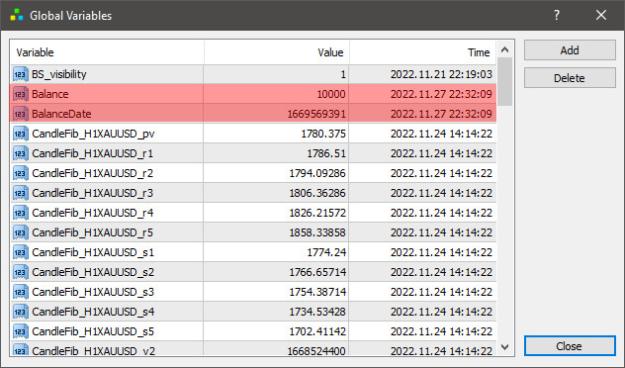The width and height of the screenshot is (625, 368).
Task: Click the value 1734.53428
Action: click(x=317, y=312)
